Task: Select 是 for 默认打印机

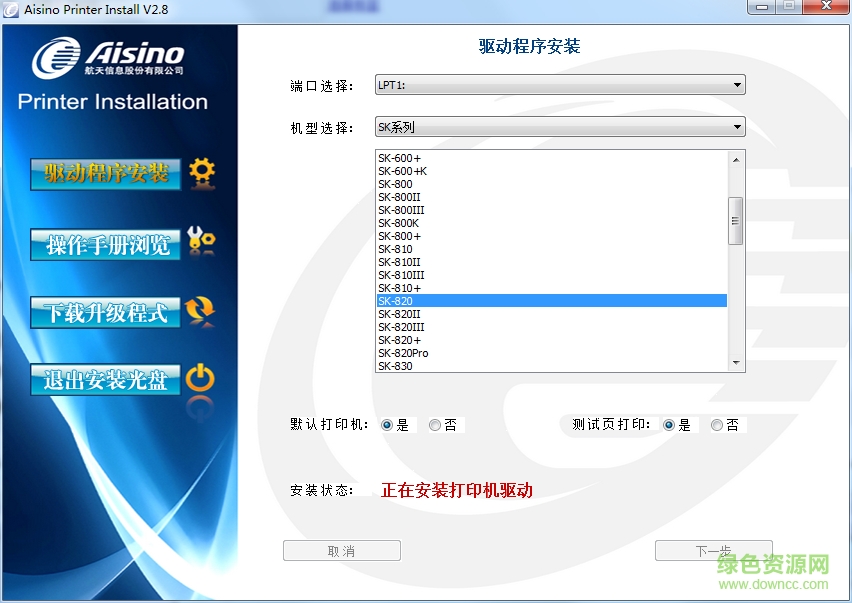Action: pos(389,424)
